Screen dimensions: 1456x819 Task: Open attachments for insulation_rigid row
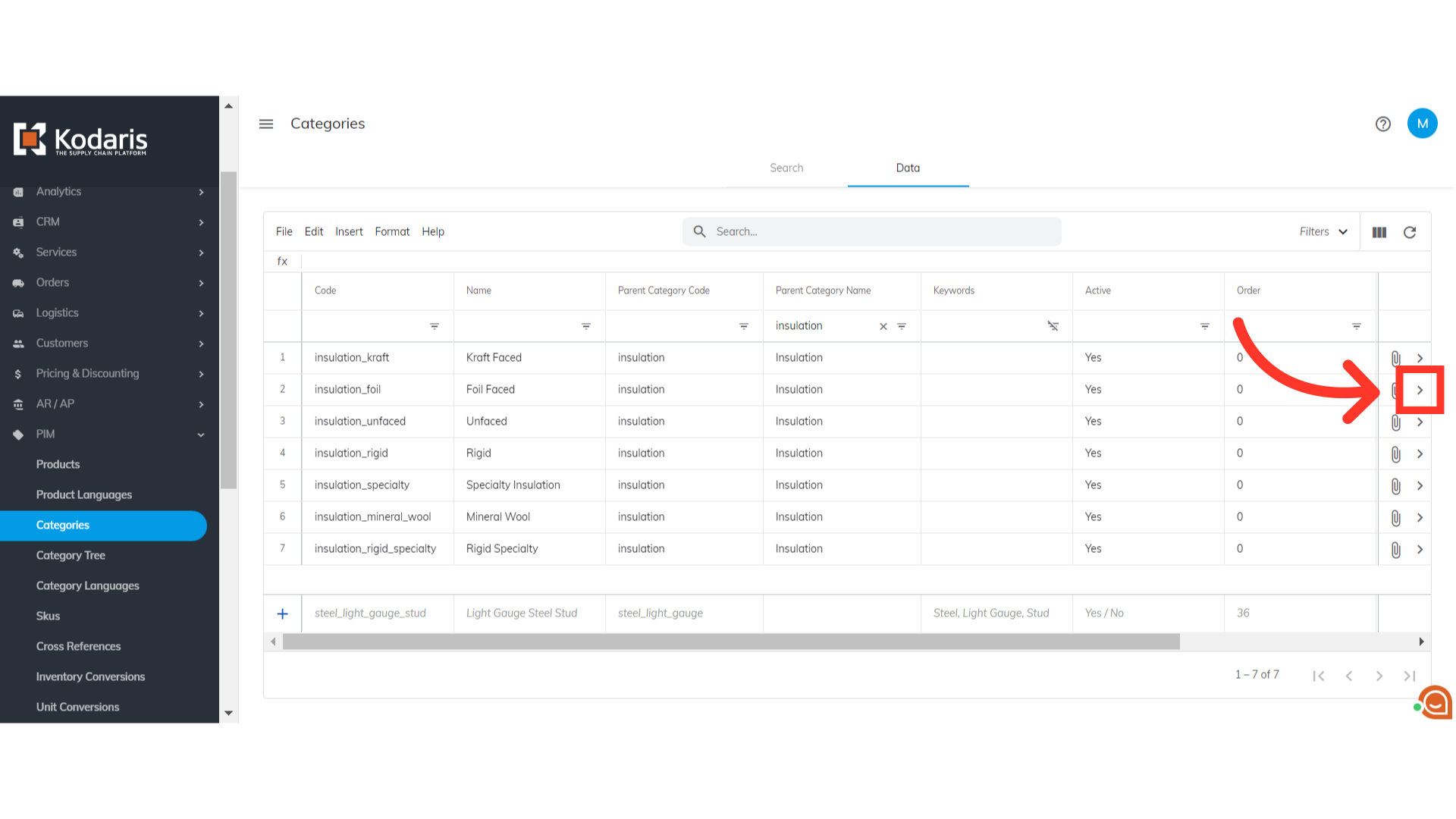tap(1395, 454)
